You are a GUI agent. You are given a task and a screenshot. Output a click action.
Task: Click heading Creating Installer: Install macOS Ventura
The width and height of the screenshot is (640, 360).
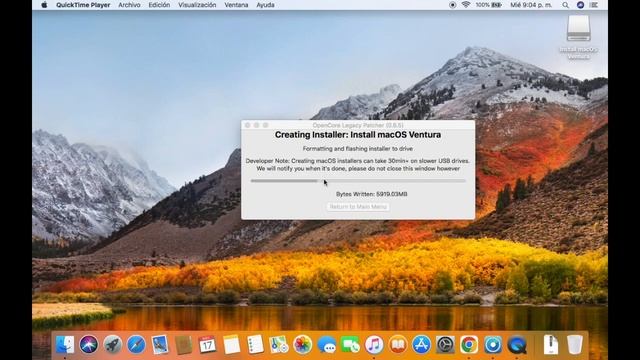pos(358,135)
